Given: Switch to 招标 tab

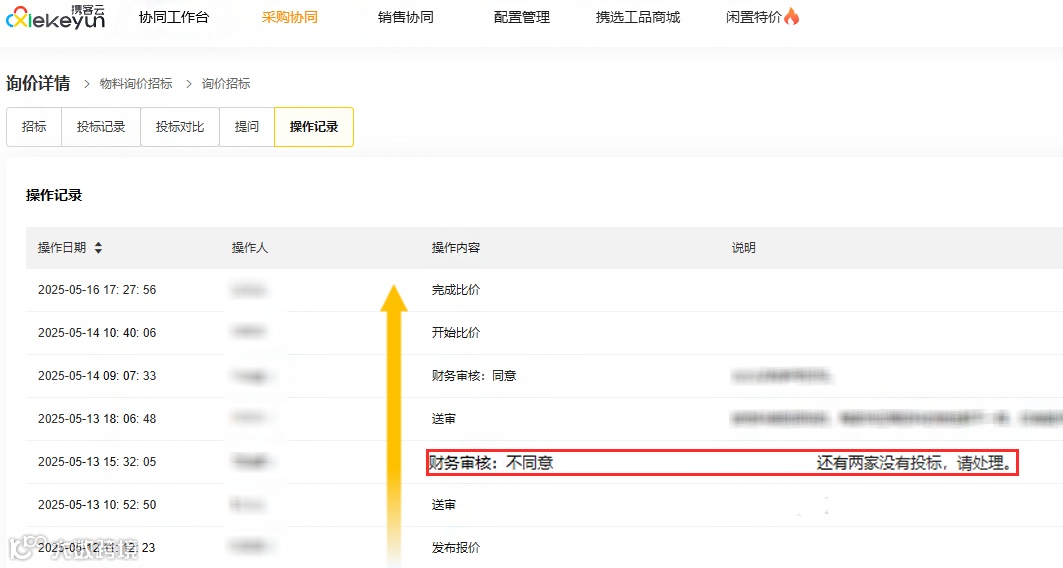Looking at the screenshot, I should [x=34, y=127].
